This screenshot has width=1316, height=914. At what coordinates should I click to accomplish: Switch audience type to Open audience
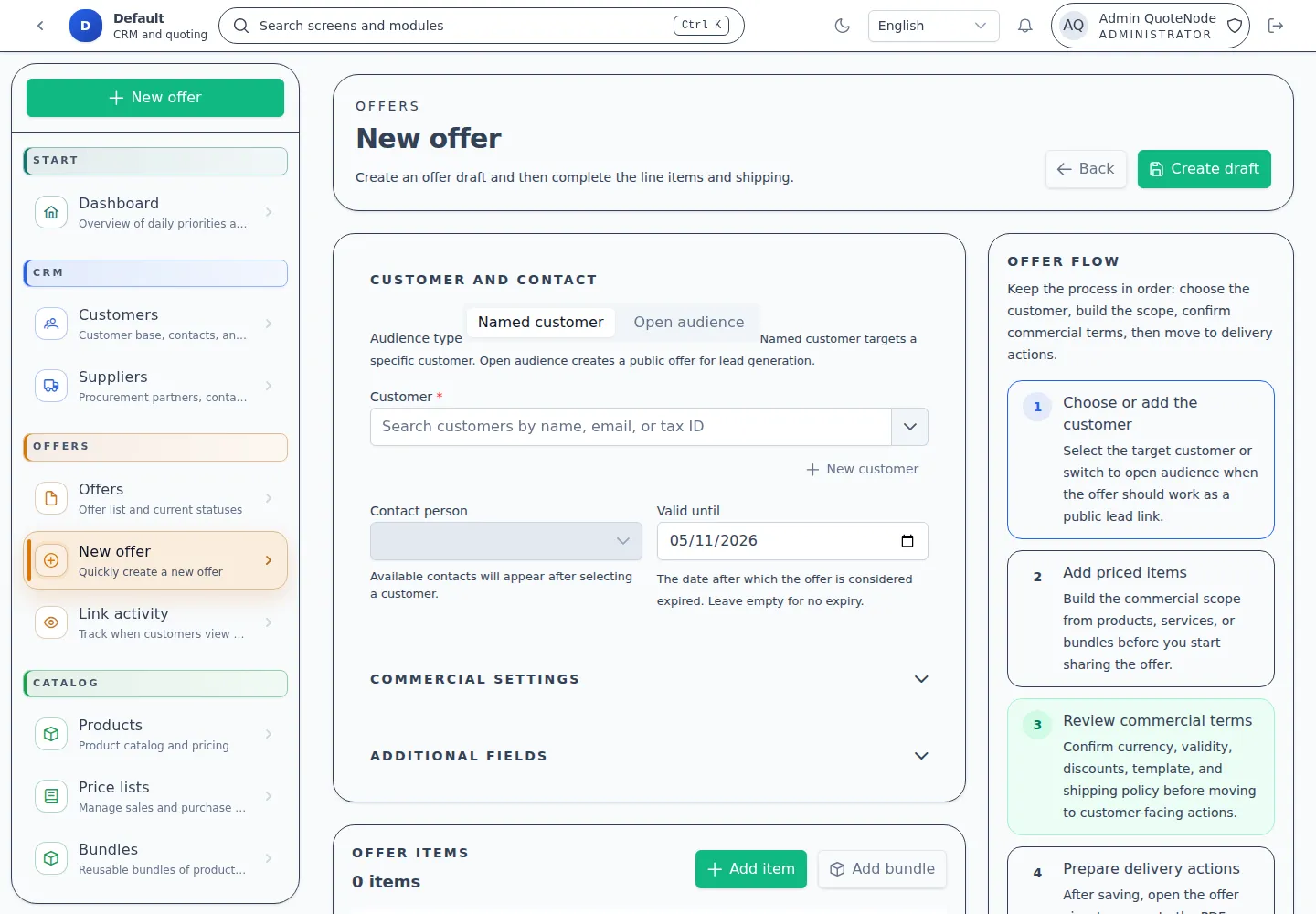pos(688,323)
